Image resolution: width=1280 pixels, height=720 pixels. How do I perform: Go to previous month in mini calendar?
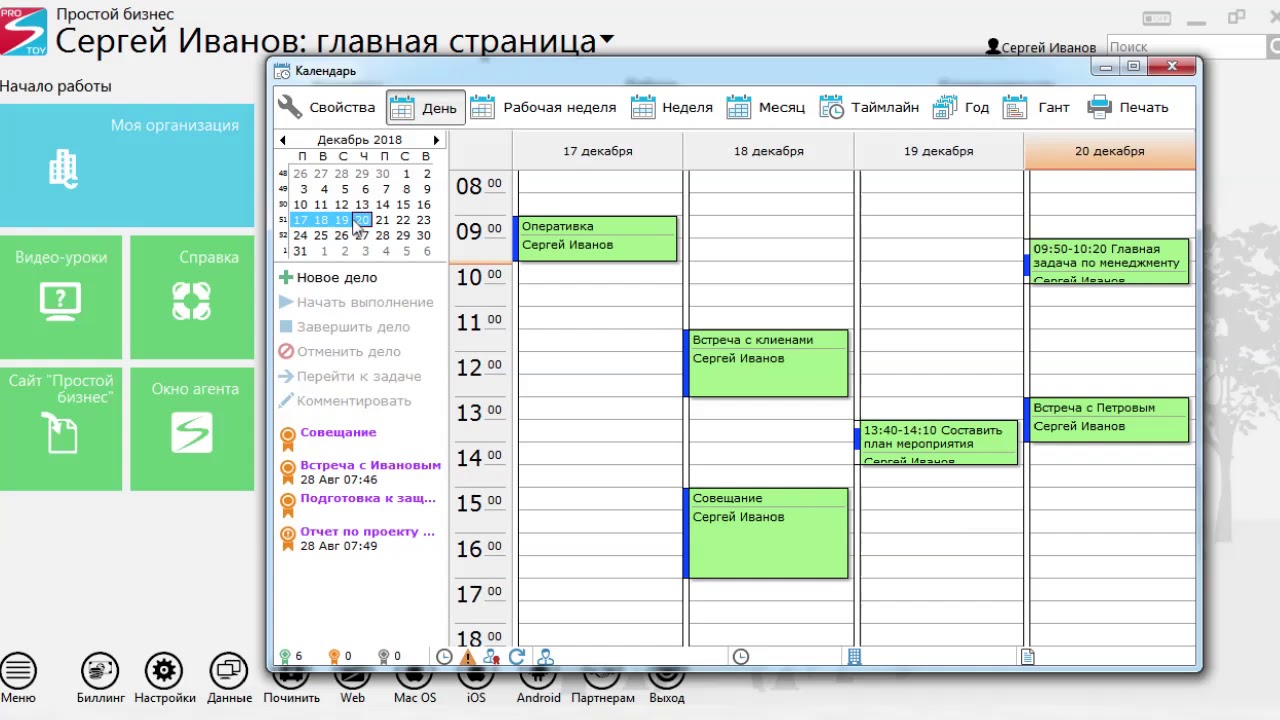(283, 140)
